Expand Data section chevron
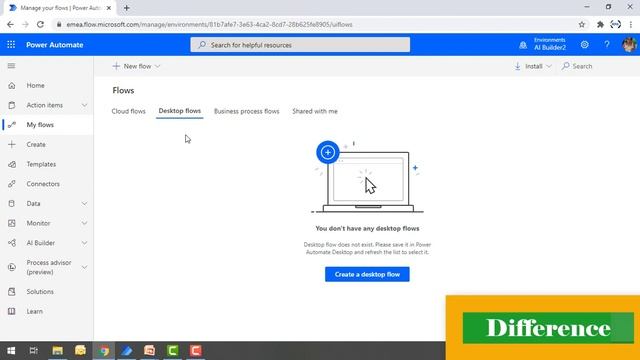640x360 pixels. (x=84, y=204)
